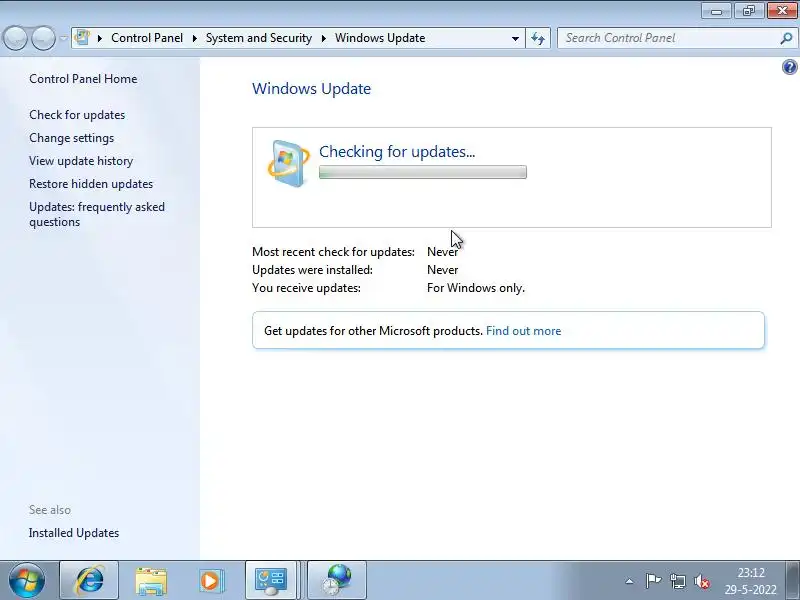Show hidden tray icons arrow
The height and width of the screenshot is (600, 800).
point(630,581)
